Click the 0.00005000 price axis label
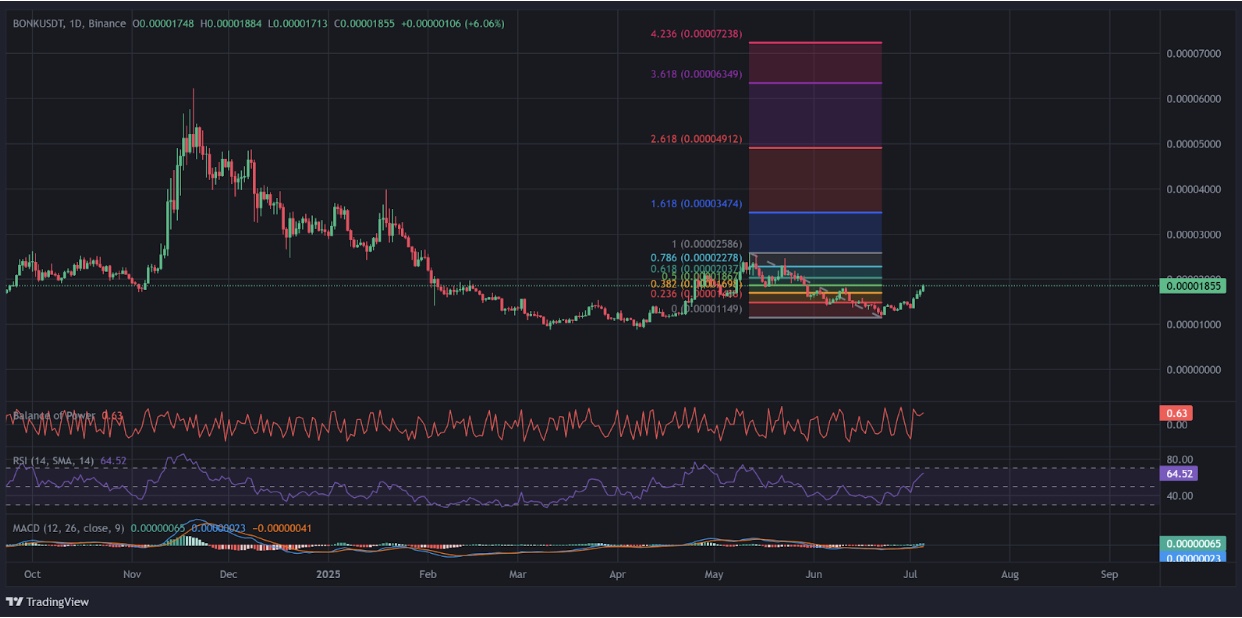The width and height of the screenshot is (1242, 618). coord(1193,145)
